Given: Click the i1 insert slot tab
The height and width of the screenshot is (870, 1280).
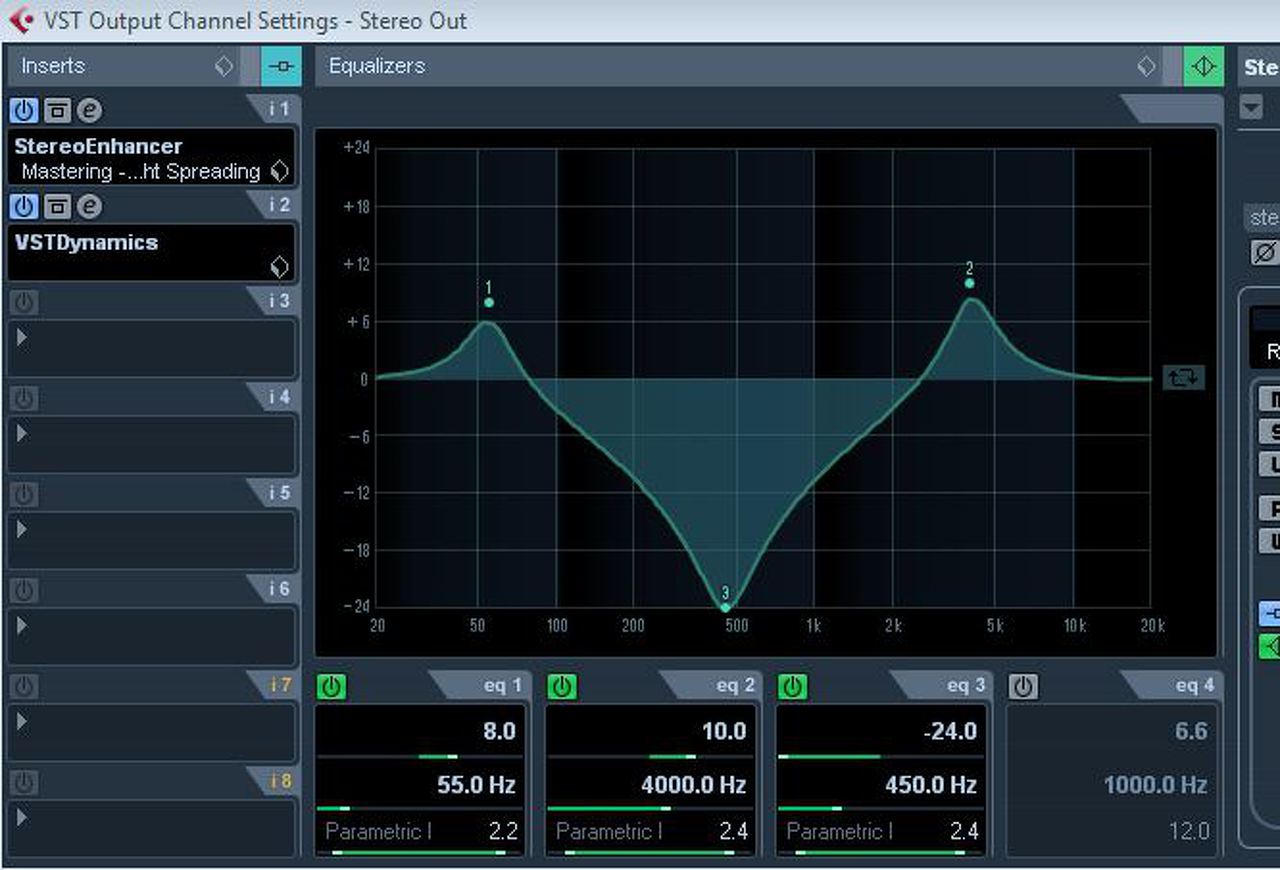Looking at the screenshot, I should [x=273, y=109].
